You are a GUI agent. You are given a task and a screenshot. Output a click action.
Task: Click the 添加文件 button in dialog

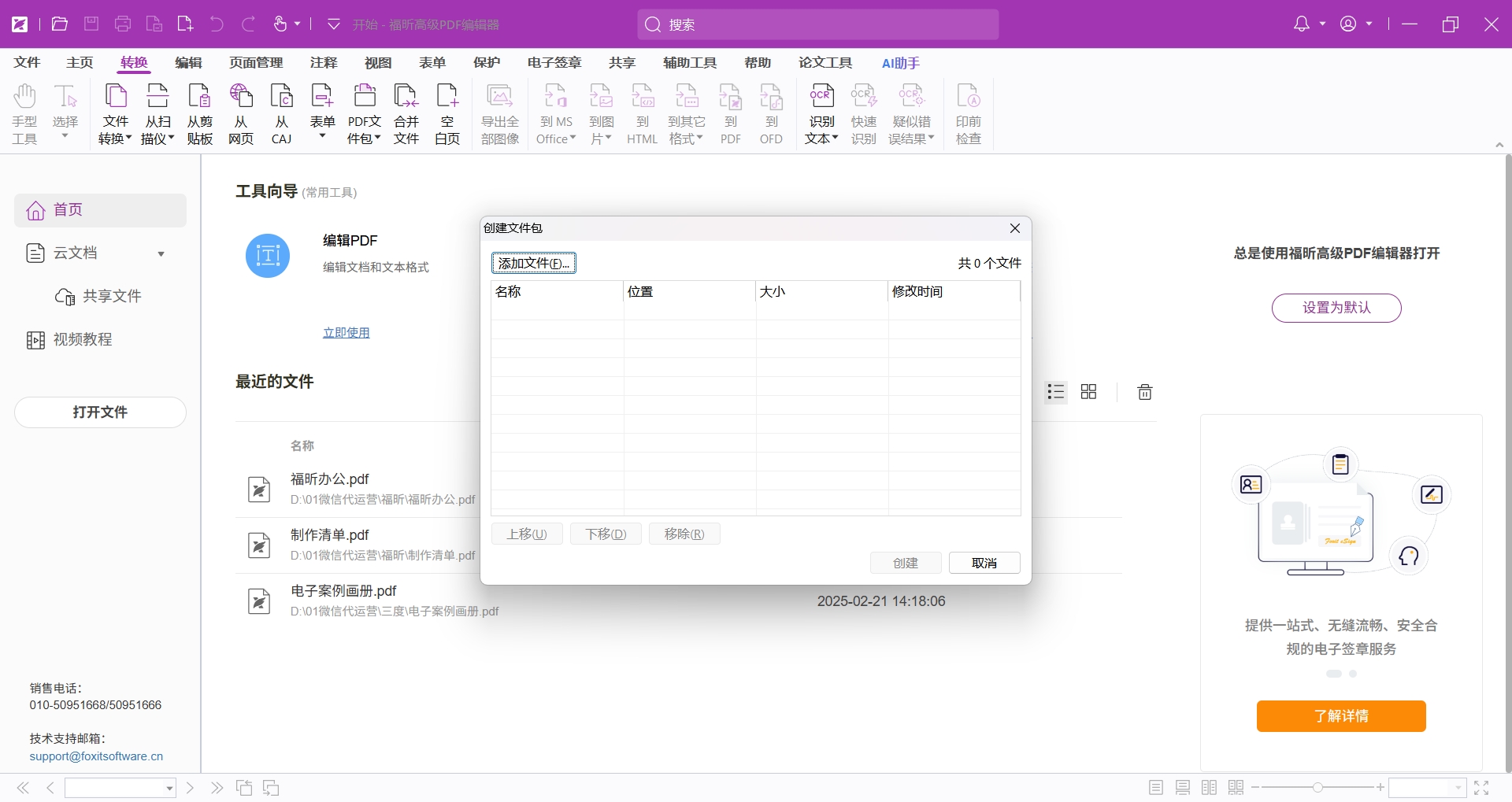(x=534, y=263)
